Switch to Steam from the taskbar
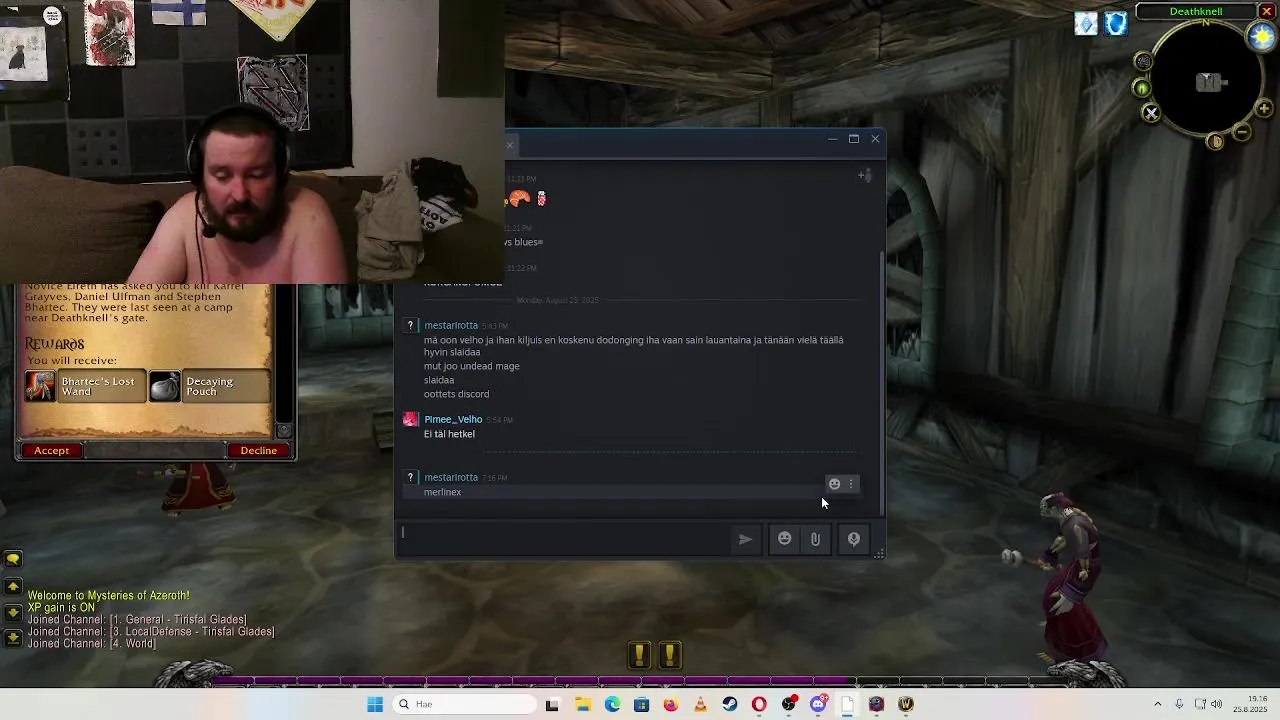The width and height of the screenshot is (1280, 720). [x=730, y=704]
